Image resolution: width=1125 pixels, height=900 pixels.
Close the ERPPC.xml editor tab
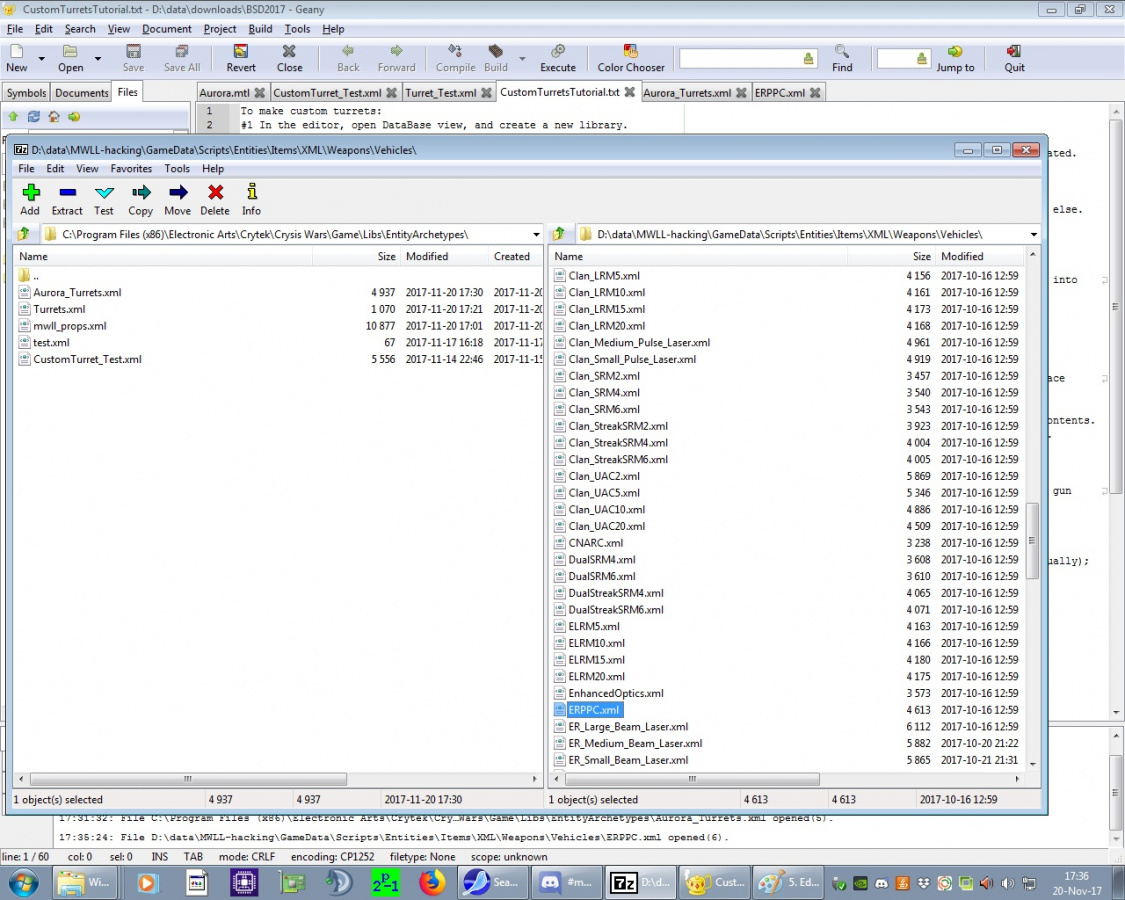[816, 93]
